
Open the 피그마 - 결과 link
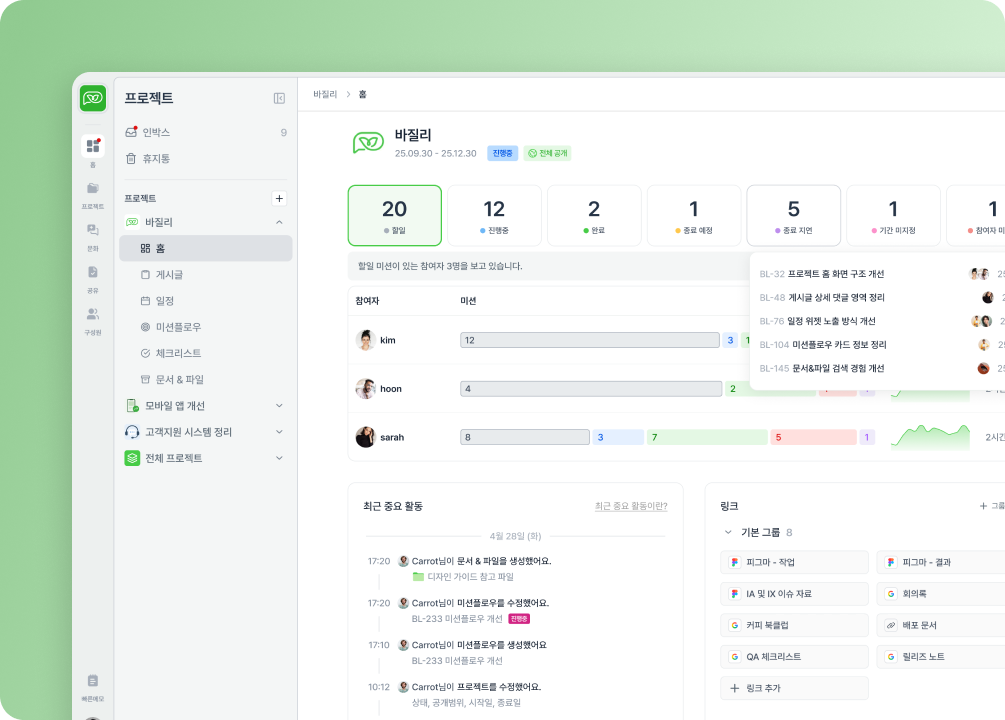pyautogui.click(x=941, y=562)
